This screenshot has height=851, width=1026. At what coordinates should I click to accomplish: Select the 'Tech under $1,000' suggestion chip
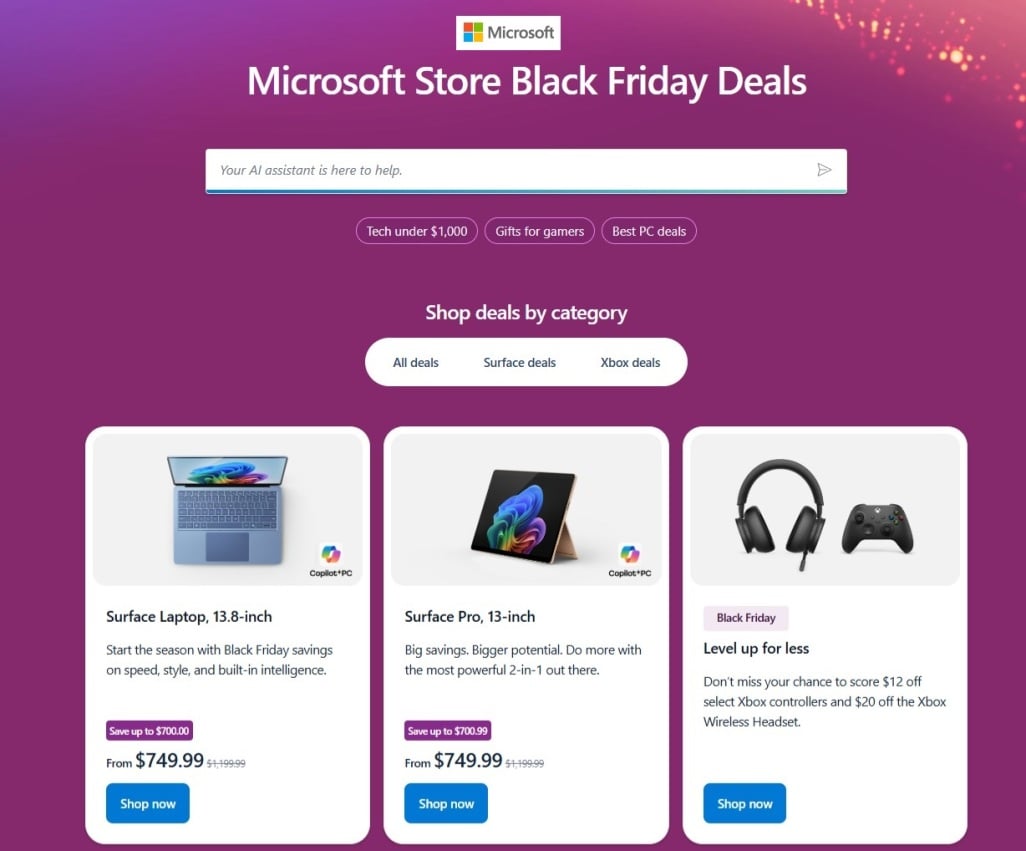pyautogui.click(x=417, y=231)
